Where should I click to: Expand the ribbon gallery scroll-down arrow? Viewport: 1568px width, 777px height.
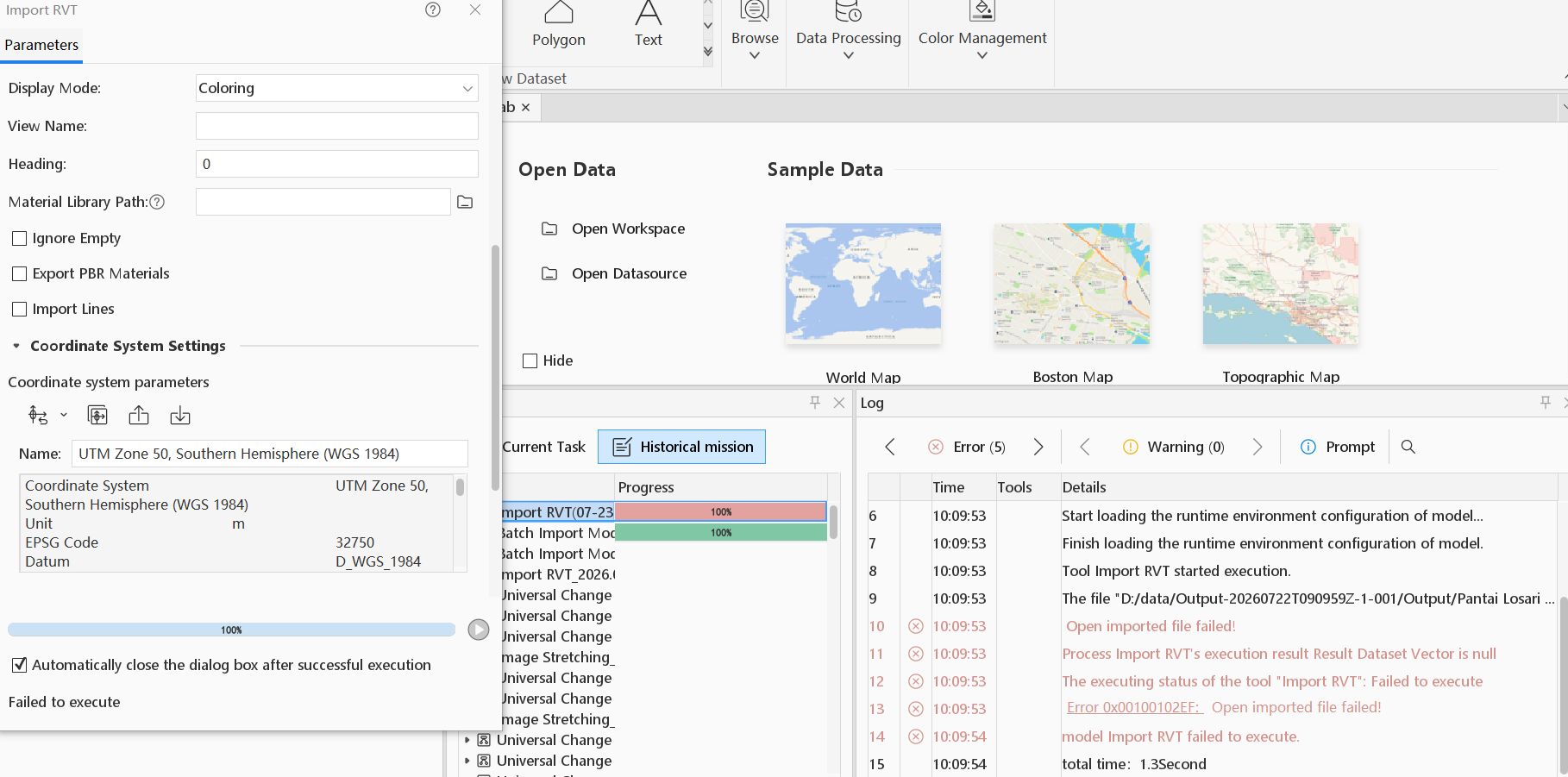tap(708, 26)
